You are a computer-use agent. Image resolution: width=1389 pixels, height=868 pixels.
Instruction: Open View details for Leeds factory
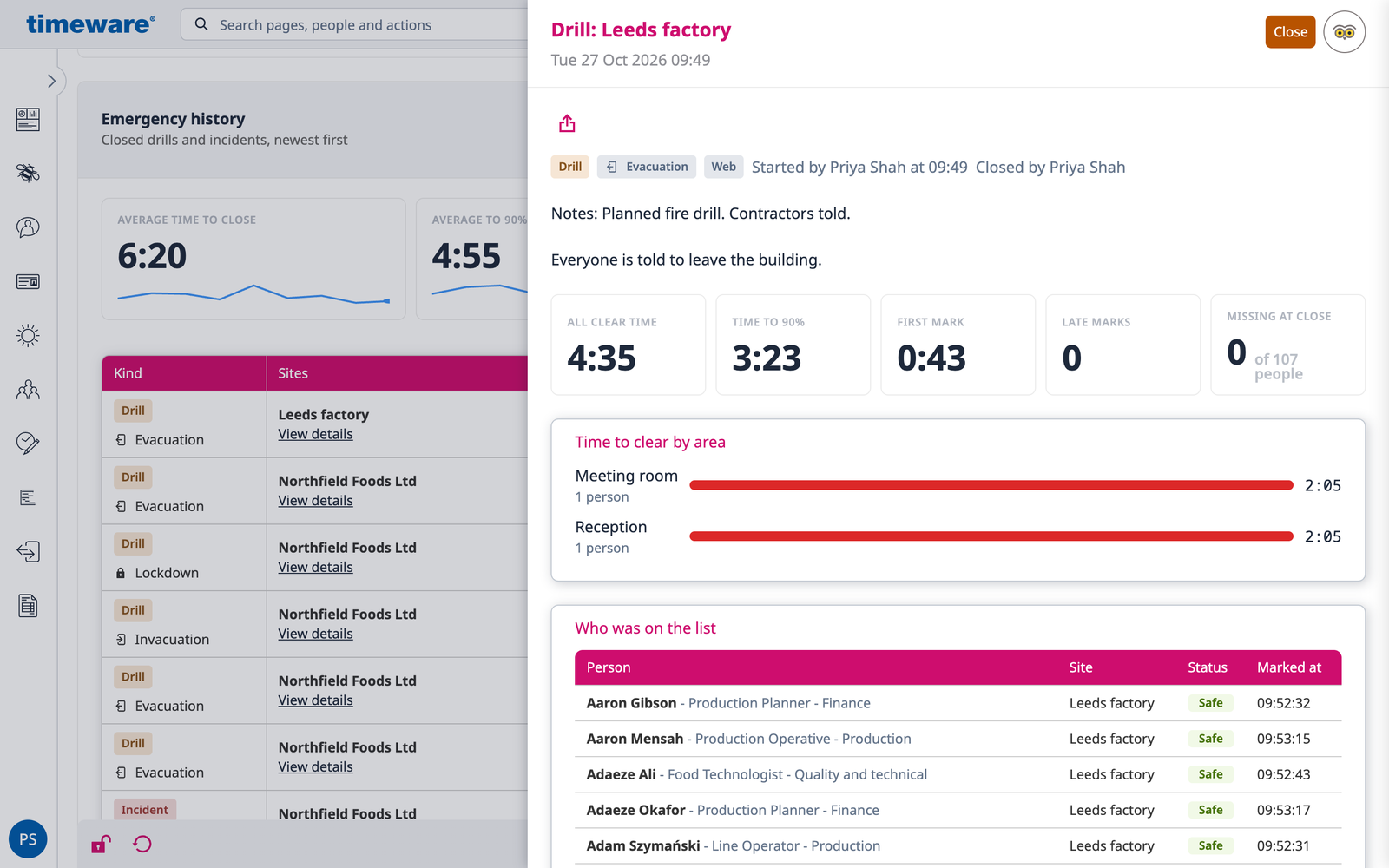tap(315, 434)
